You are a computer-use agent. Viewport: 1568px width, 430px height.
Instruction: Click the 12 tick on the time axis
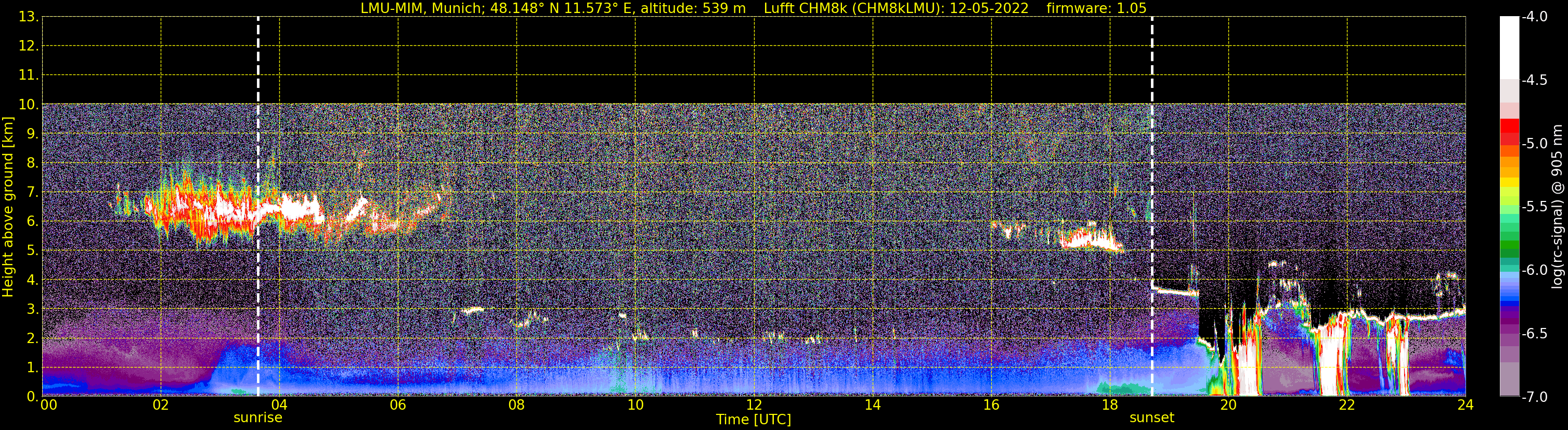(x=754, y=405)
